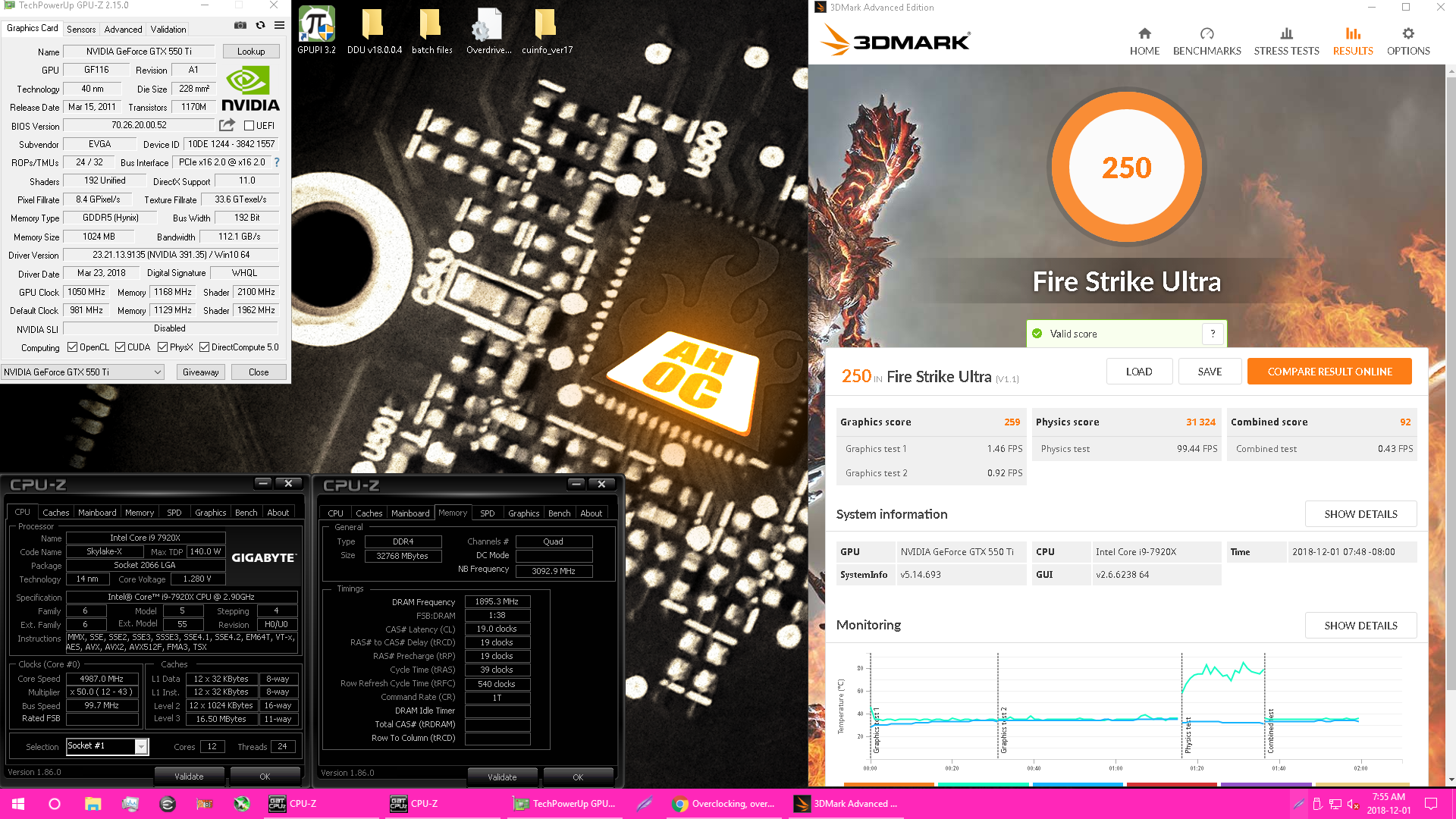
Task: Open the GPU selection dropdown in GPU-Z
Action: coord(83,372)
